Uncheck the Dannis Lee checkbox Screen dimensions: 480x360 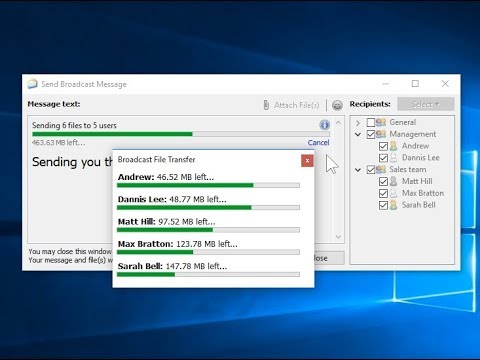[x=383, y=158]
